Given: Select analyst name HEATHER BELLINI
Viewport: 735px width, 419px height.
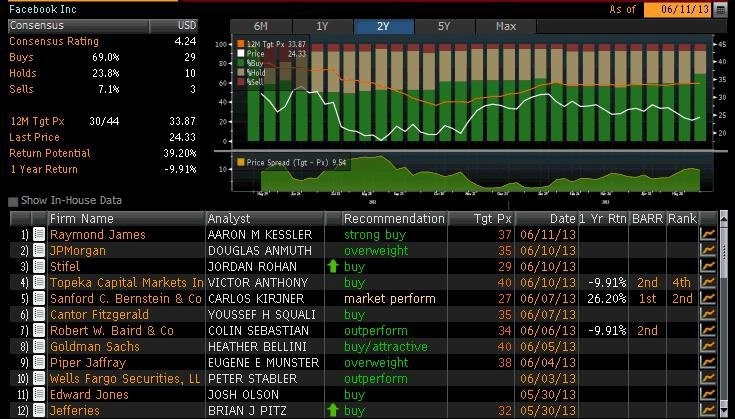Looking at the screenshot, I should pos(257,346).
